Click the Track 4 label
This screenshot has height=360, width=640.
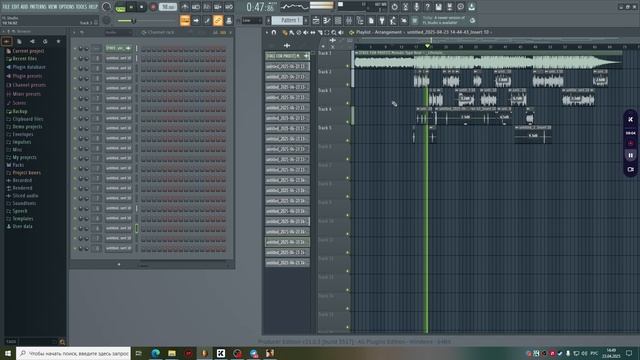tap(325, 109)
